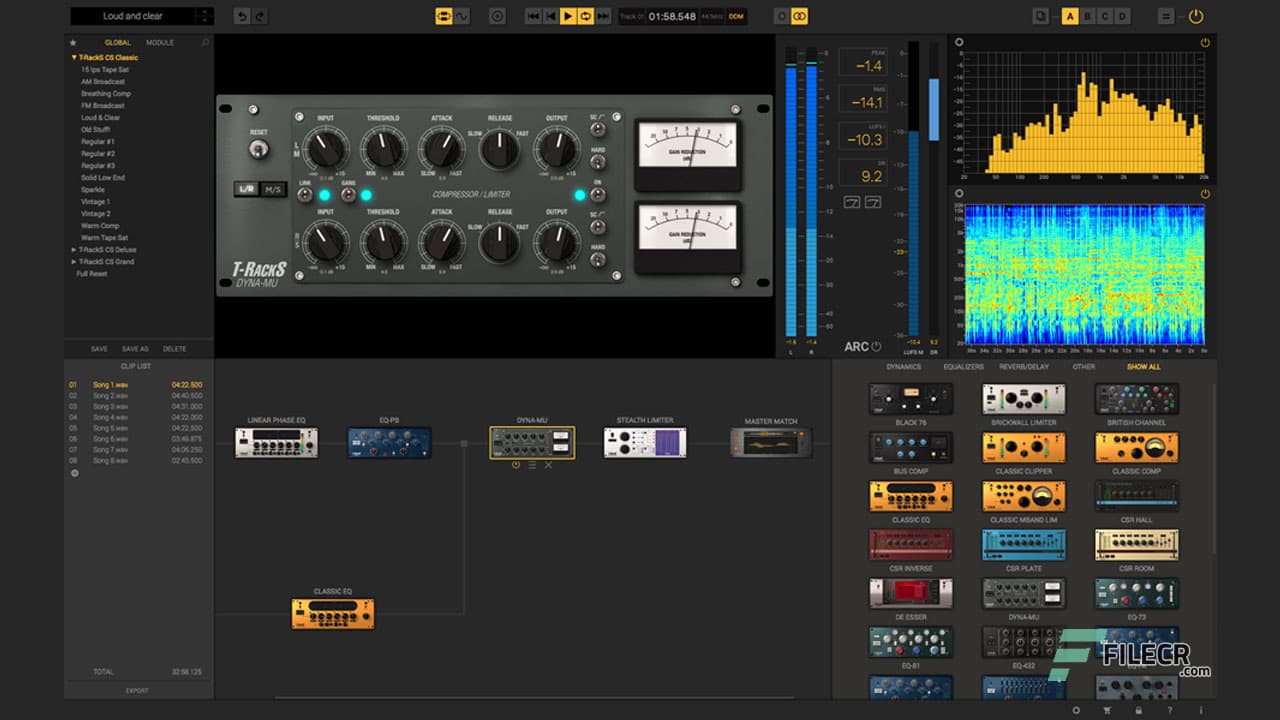Switch Dyna-Mu to M/S mode

pos(273,189)
